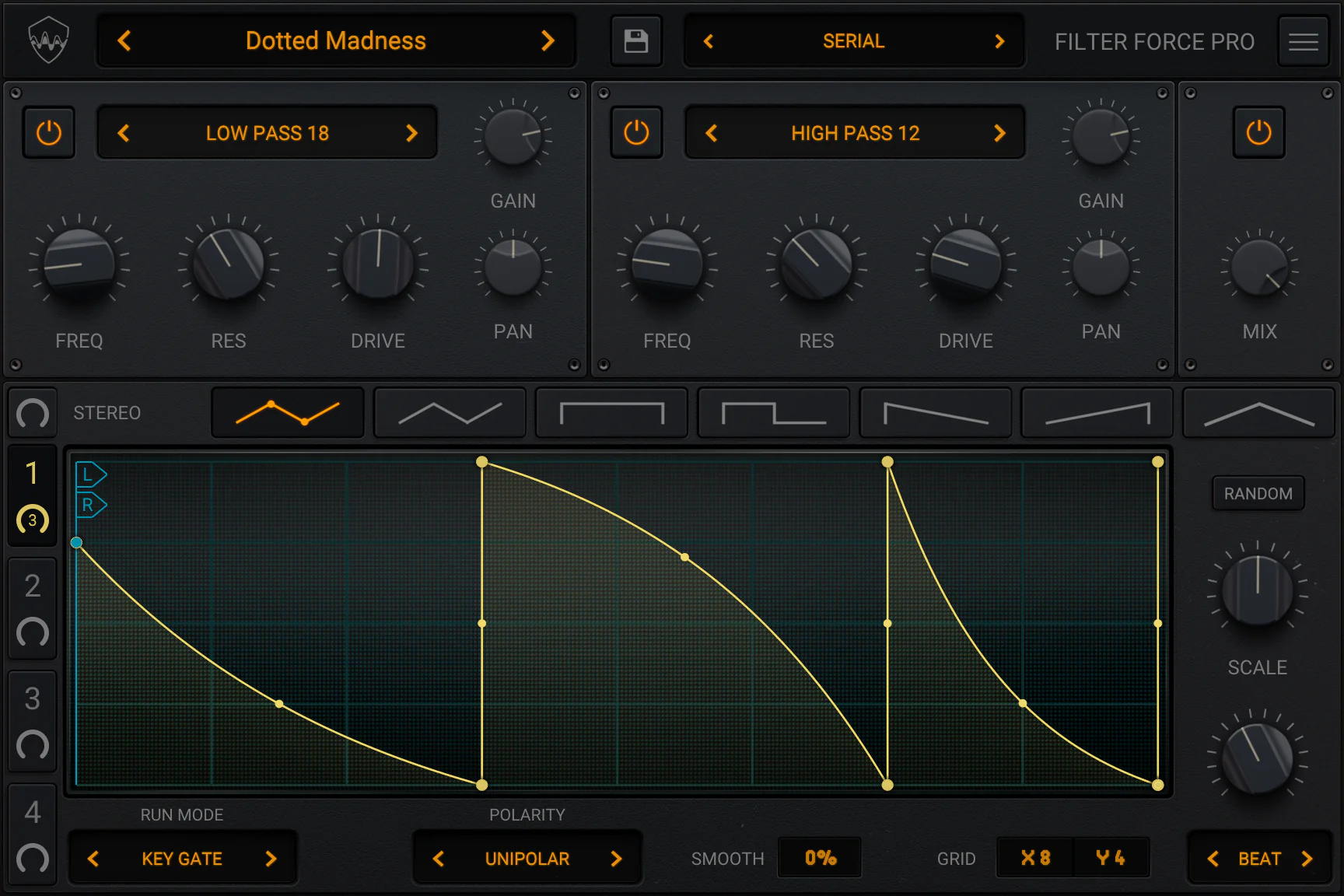Toggle the High Pass 12 filter power
1344x896 pixels.
coord(636,133)
